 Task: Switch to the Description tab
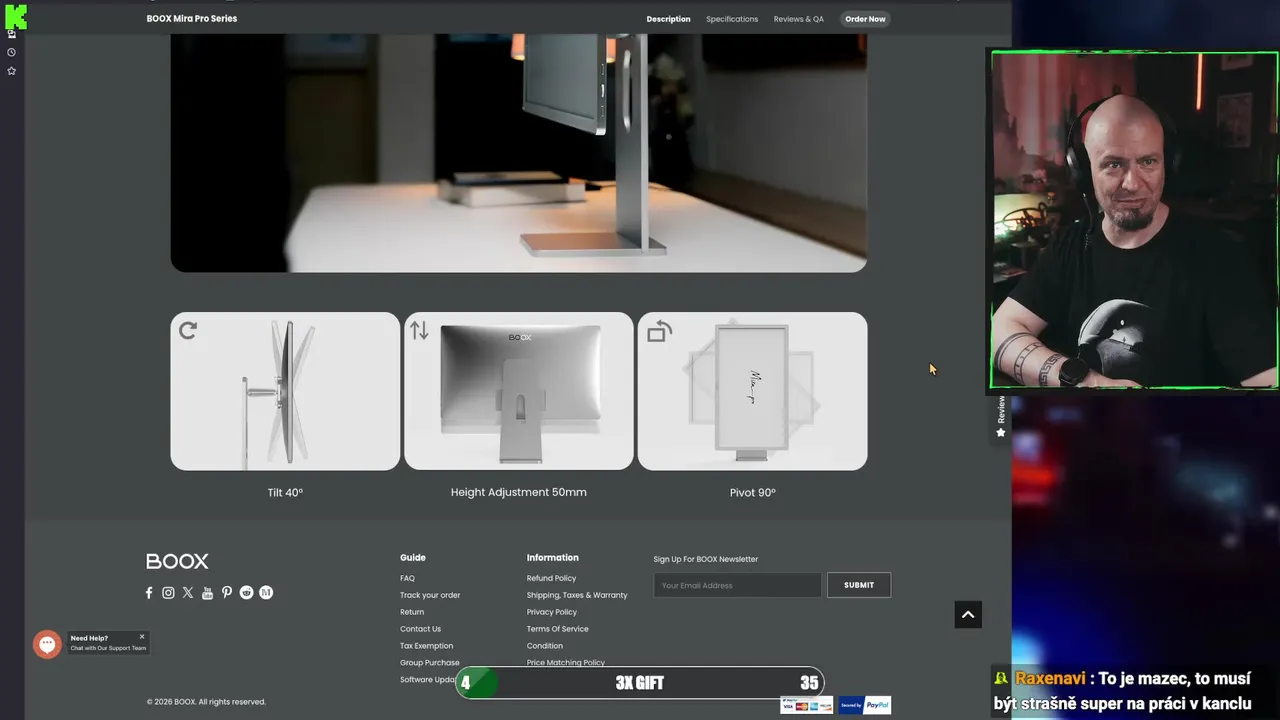(668, 19)
